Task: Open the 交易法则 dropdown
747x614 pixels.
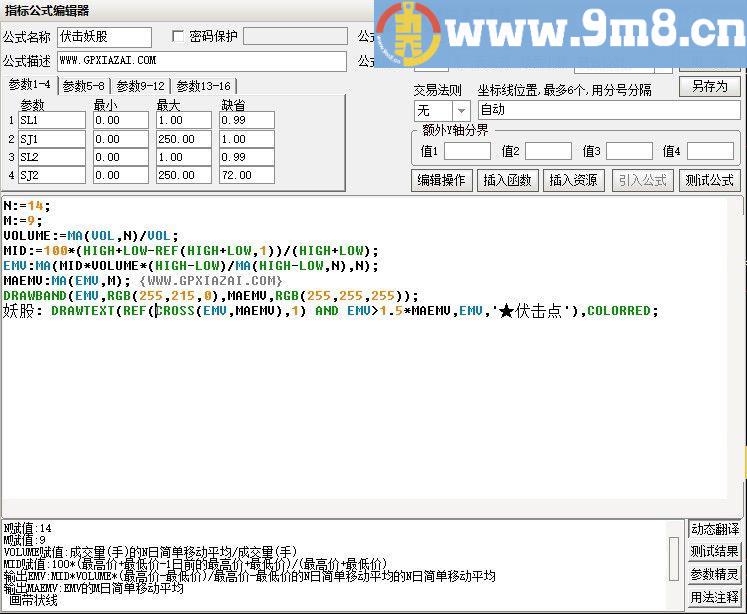Action: (461, 111)
